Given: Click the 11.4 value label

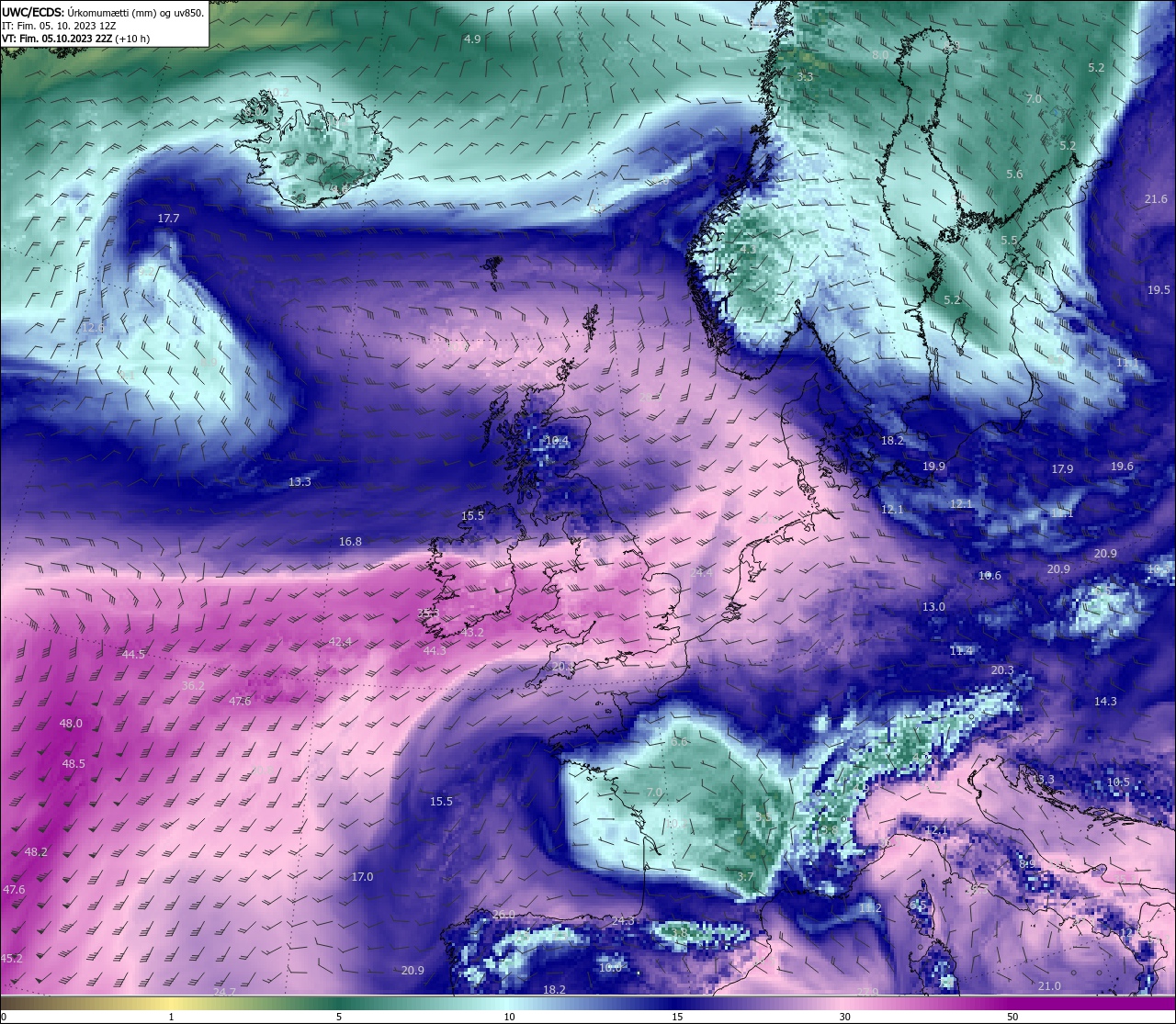Looking at the screenshot, I should coord(961,651).
